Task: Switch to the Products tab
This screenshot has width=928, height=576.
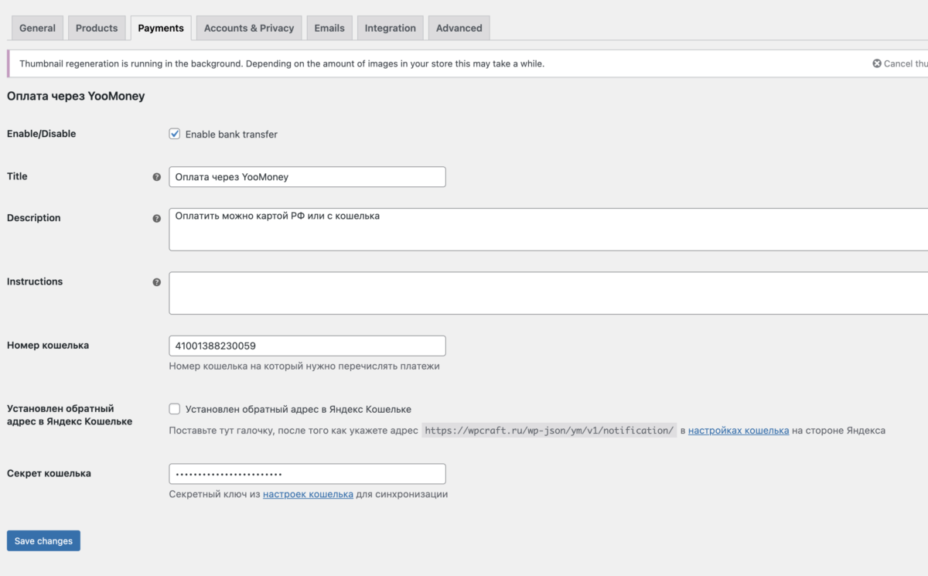Action: [x=96, y=28]
